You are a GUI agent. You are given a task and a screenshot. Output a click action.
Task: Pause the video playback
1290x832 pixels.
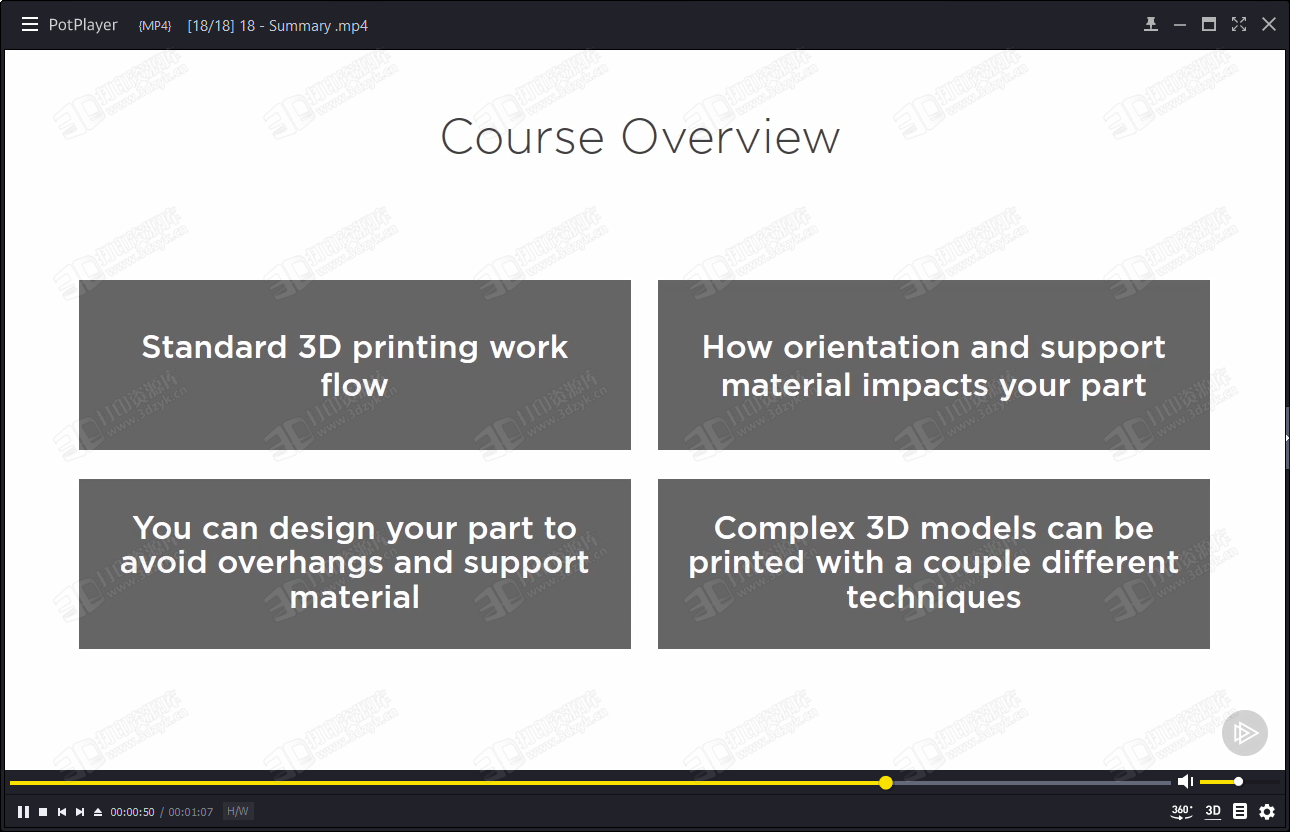click(23, 812)
